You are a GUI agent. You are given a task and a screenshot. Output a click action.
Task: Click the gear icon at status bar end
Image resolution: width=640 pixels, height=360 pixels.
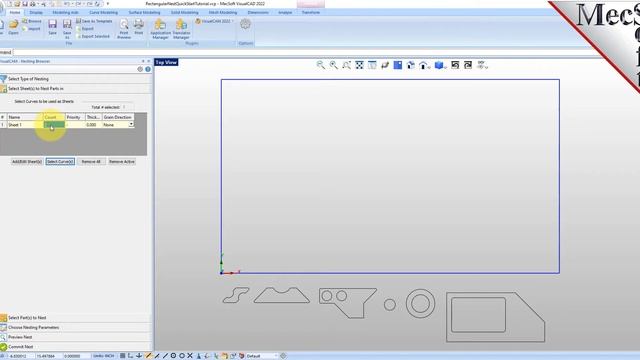[x=283, y=356]
